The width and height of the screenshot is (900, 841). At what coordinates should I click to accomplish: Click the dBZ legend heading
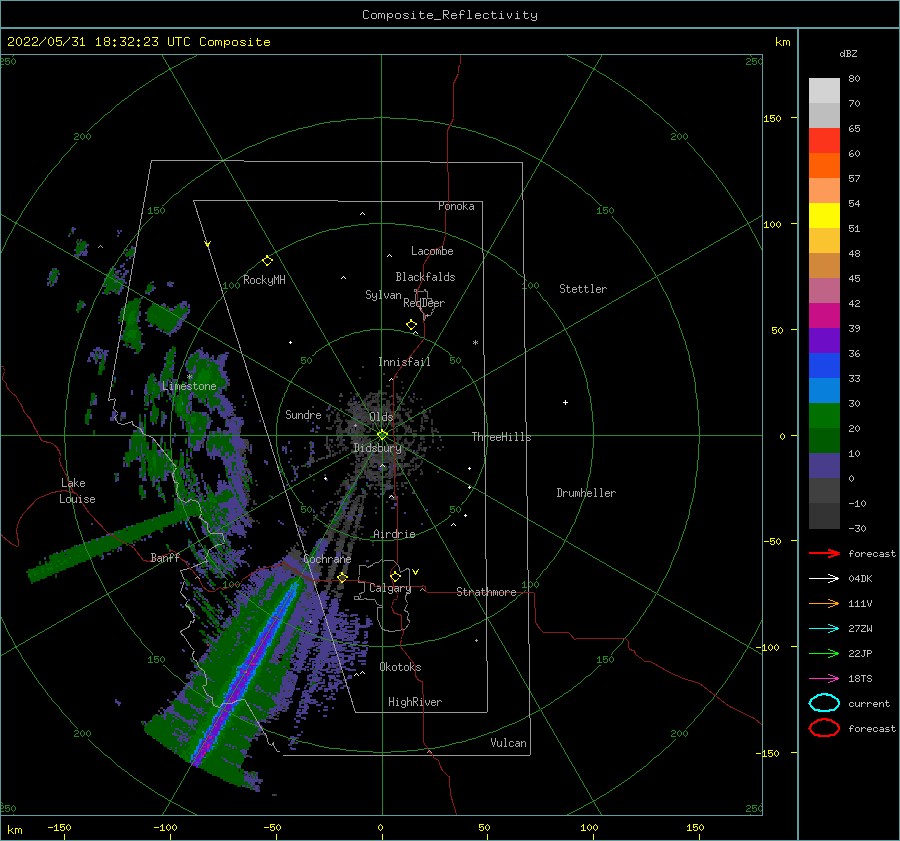pyautogui.click(x=848, y=54)
